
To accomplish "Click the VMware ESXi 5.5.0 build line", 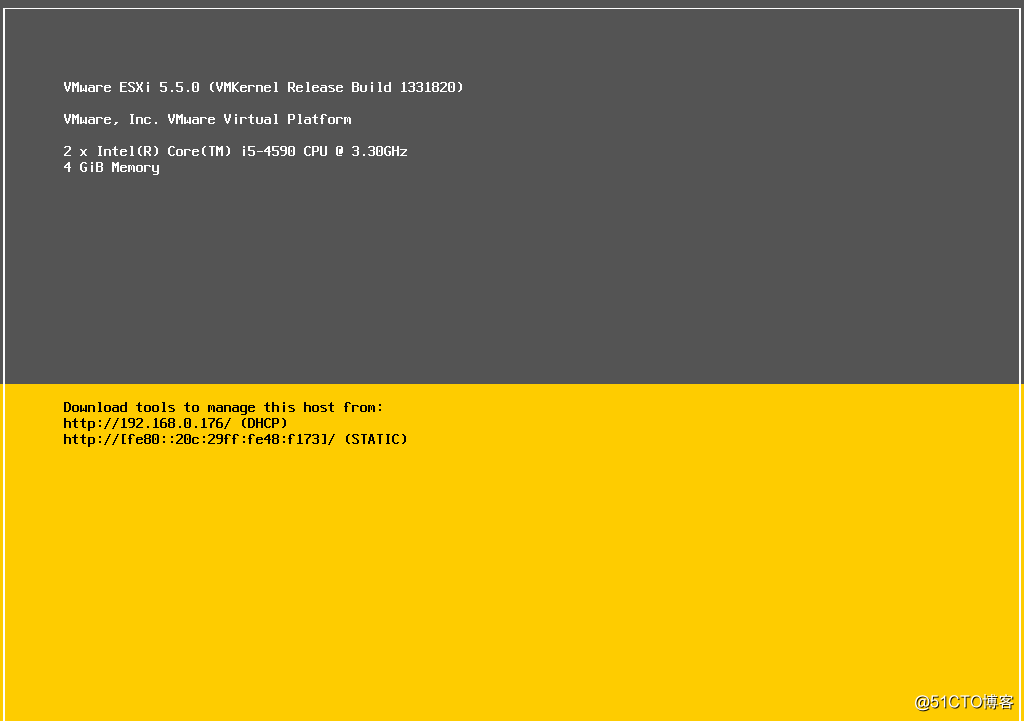I will click(x=263, y=88).
